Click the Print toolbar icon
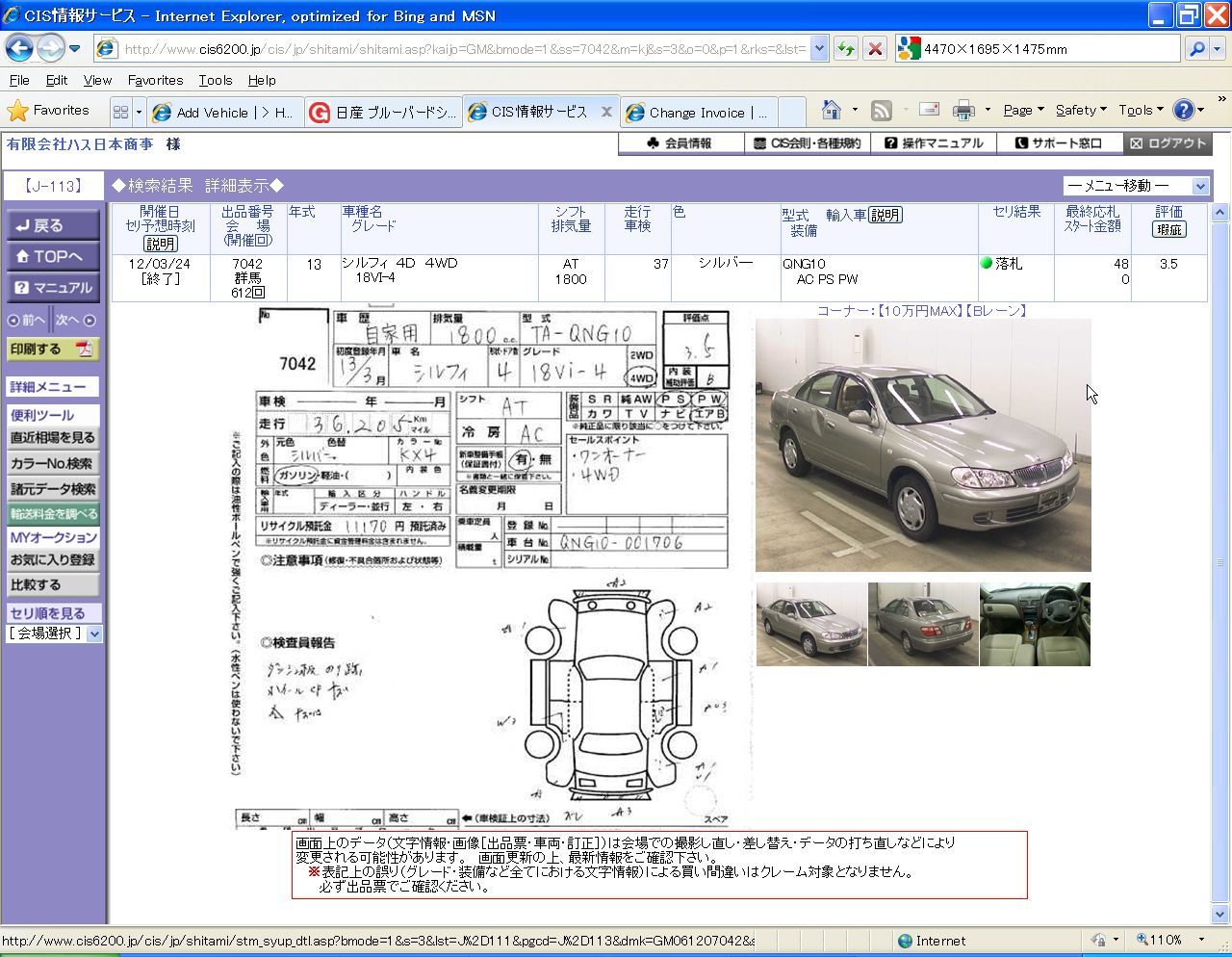 [963, 111]
